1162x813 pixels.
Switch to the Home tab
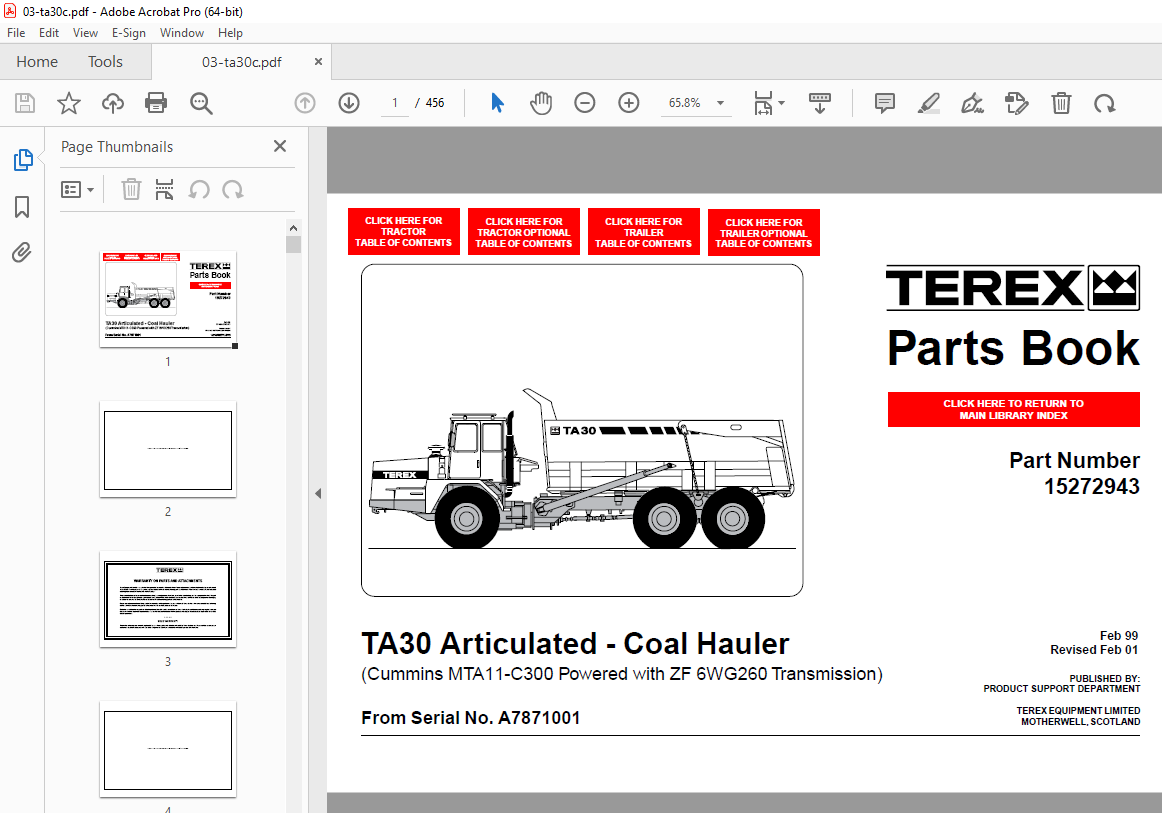coord(37,62)
